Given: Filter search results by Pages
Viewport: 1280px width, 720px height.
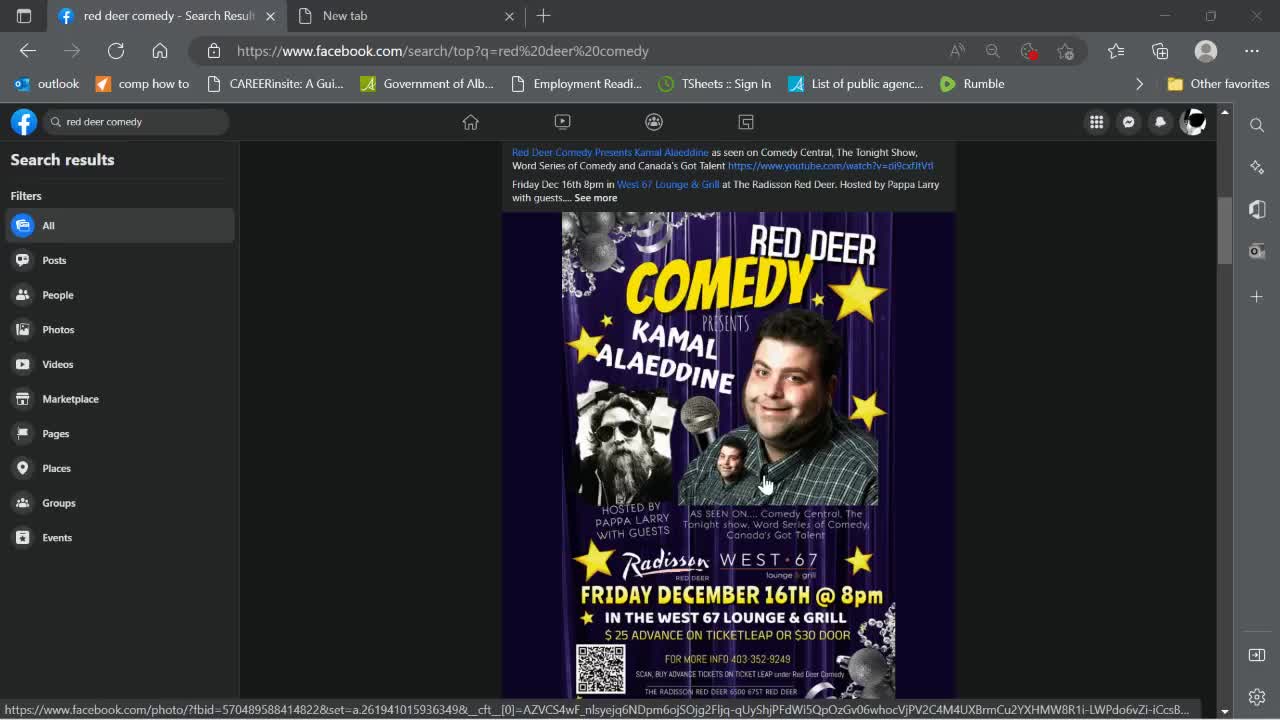Looking at the screenshot, I should point(120,433).
